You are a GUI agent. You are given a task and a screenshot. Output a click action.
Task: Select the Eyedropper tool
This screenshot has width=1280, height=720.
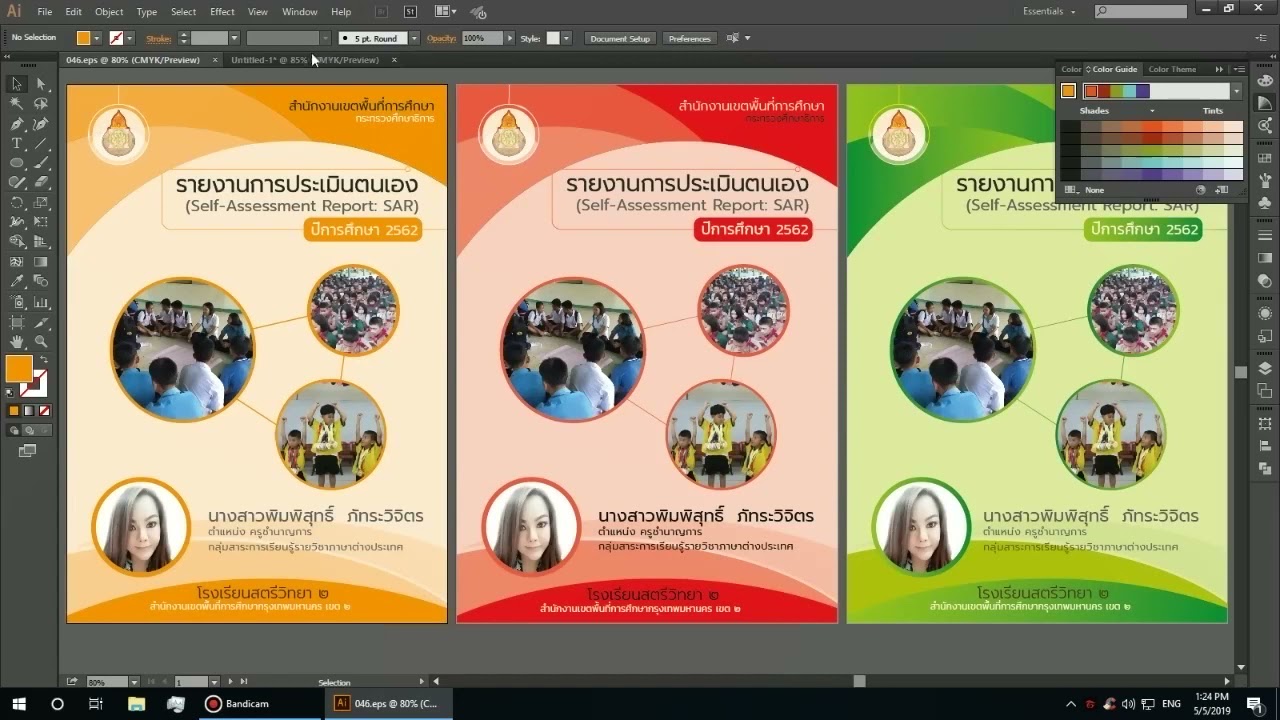17,282
